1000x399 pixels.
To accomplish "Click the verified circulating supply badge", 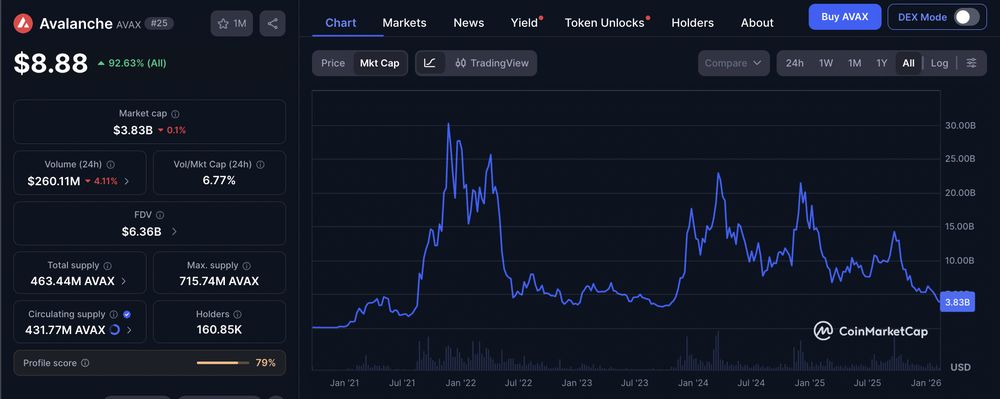I will coord(127,314).
